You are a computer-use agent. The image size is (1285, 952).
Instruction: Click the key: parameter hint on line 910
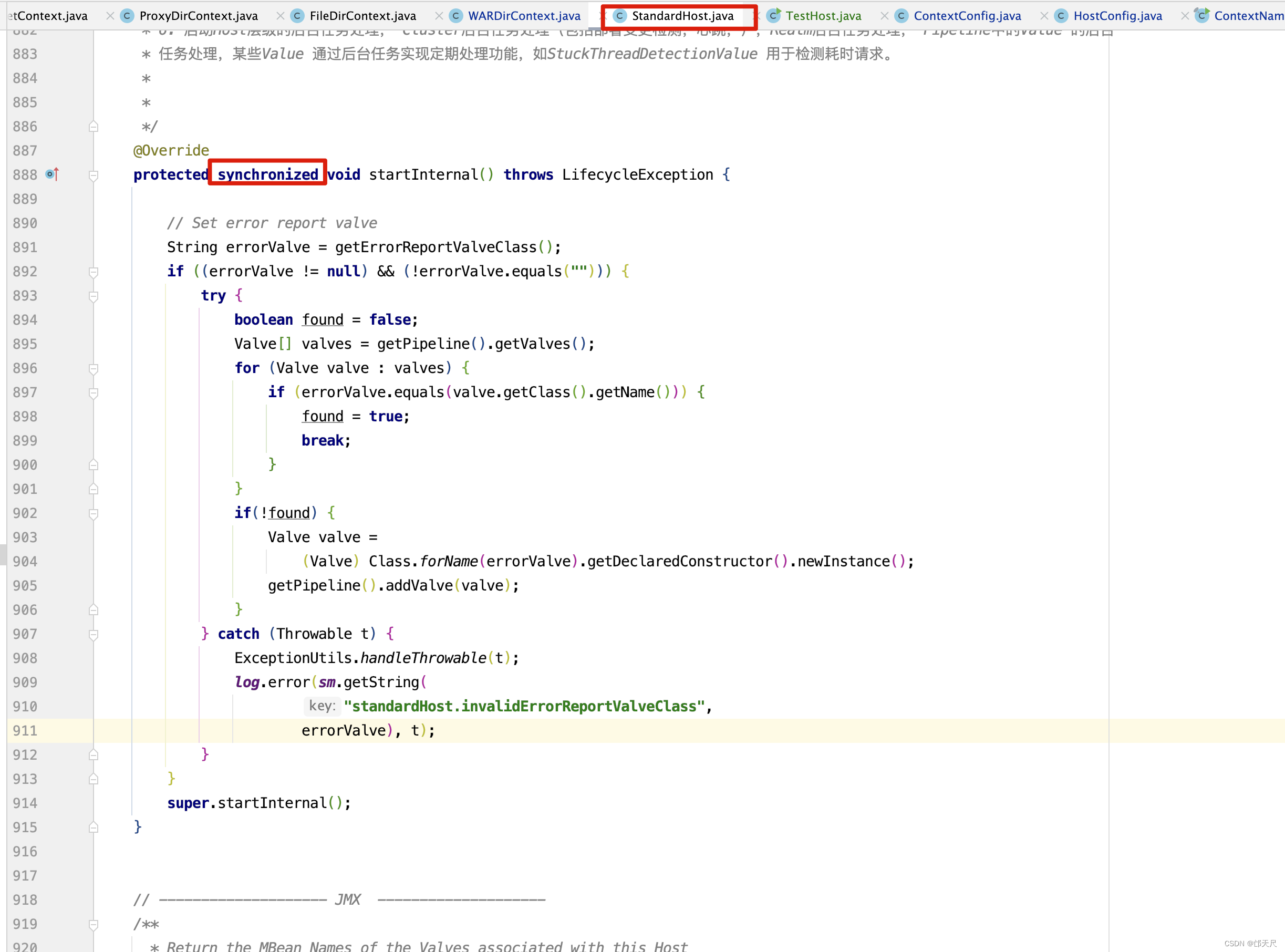322,706
